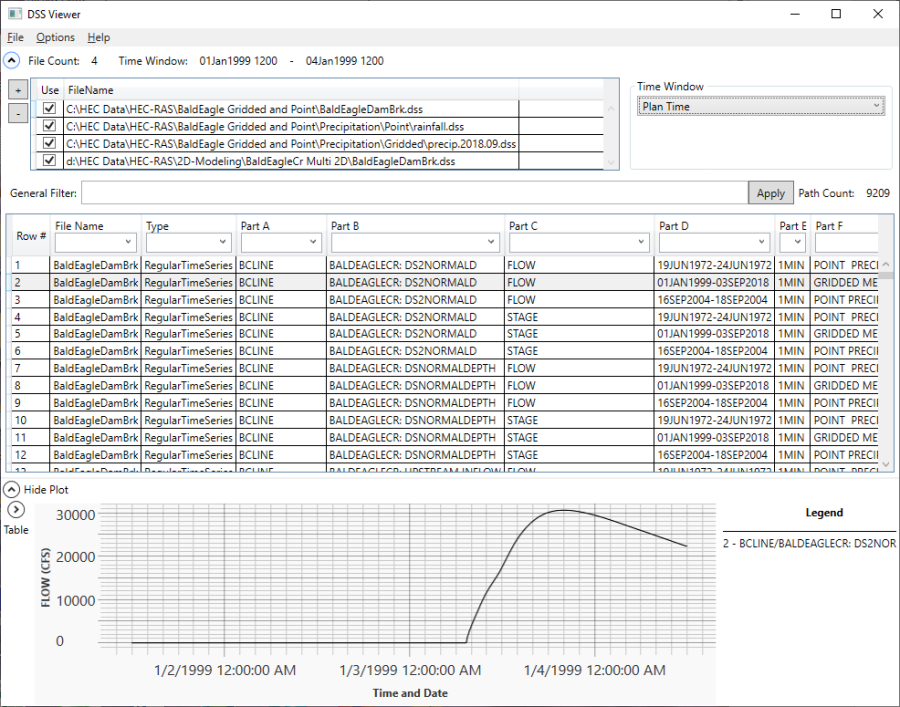
Task: Open Table view with arrow icon
Action: tap(15, 510)
